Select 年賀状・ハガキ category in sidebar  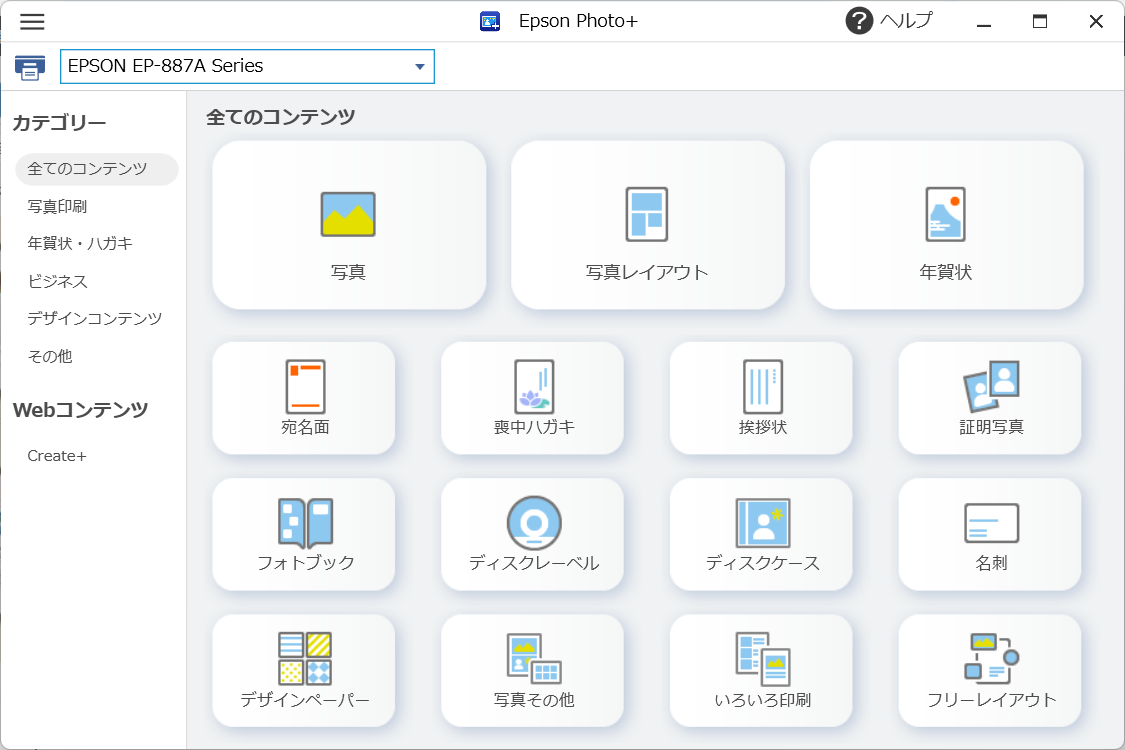[x=80, y=244]
